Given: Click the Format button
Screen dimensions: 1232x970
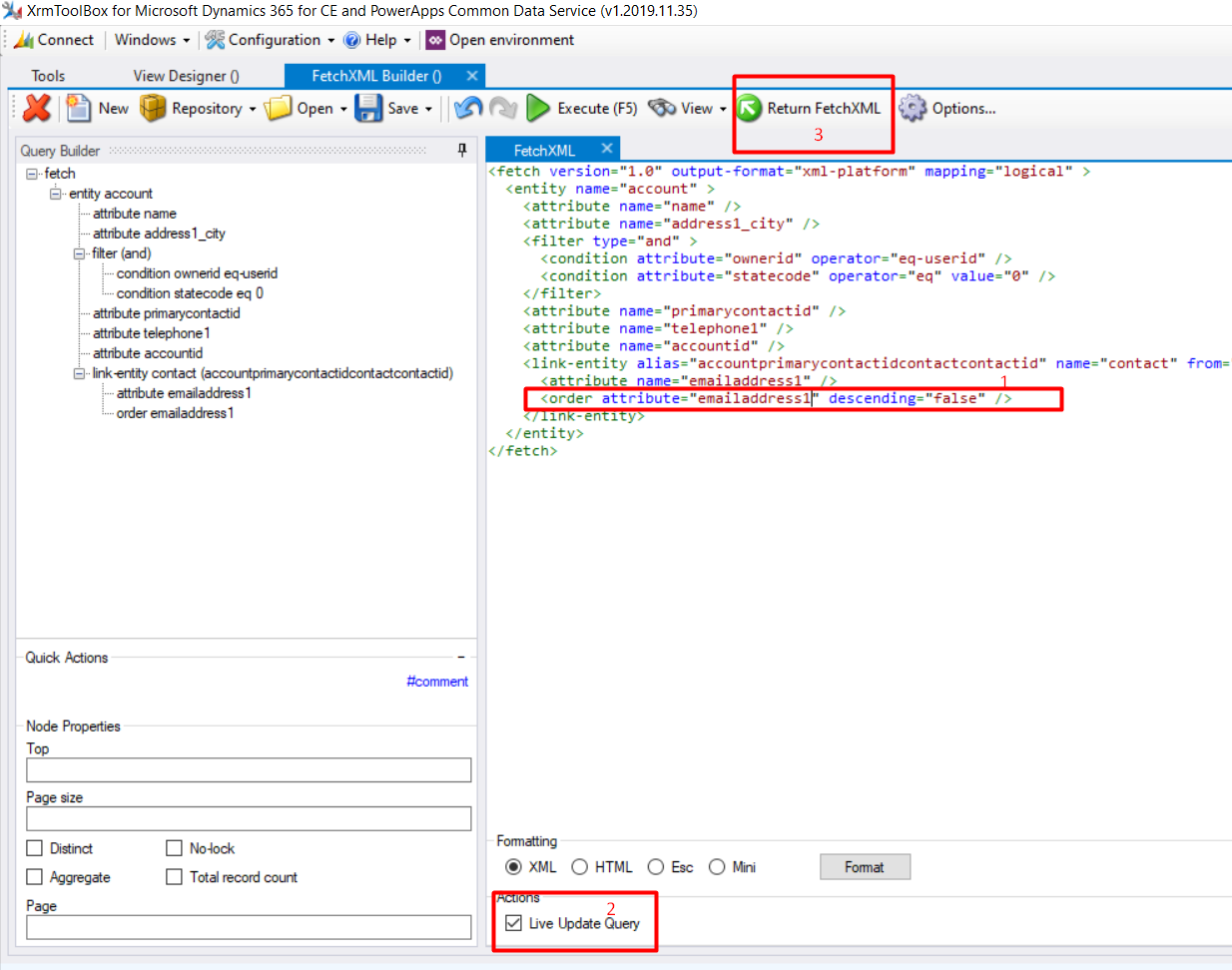Looking at the screenshot, I should coord(865,867).
